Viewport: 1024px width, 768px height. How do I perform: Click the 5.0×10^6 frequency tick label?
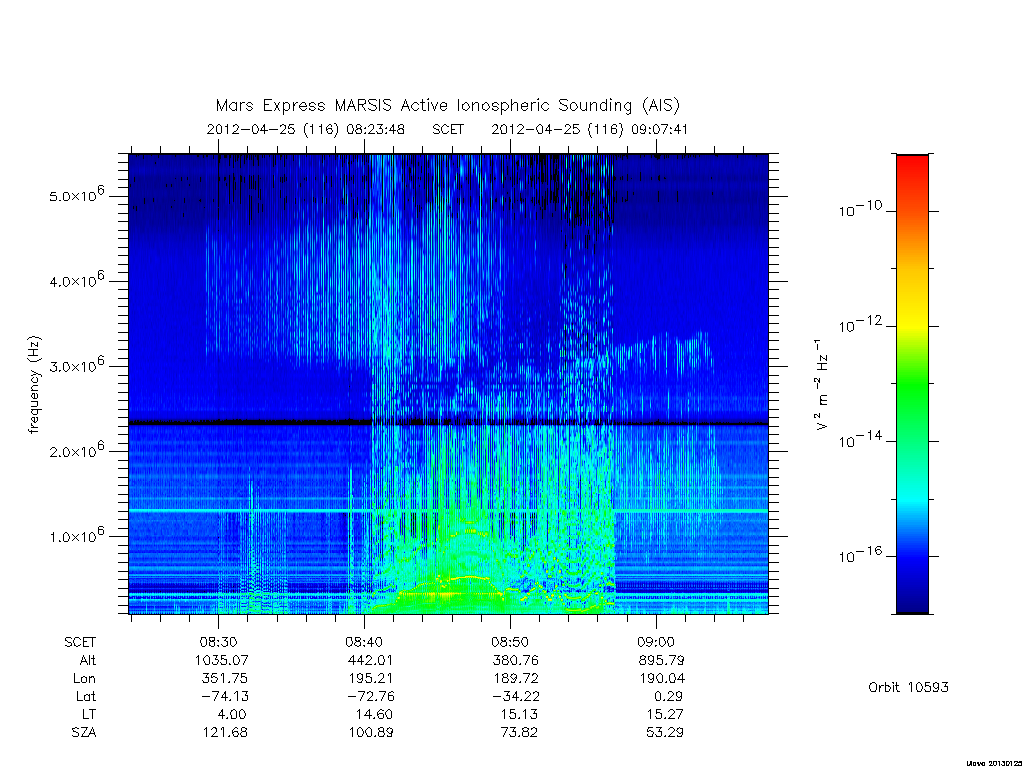pyautogui.click(x=76, y=195)
